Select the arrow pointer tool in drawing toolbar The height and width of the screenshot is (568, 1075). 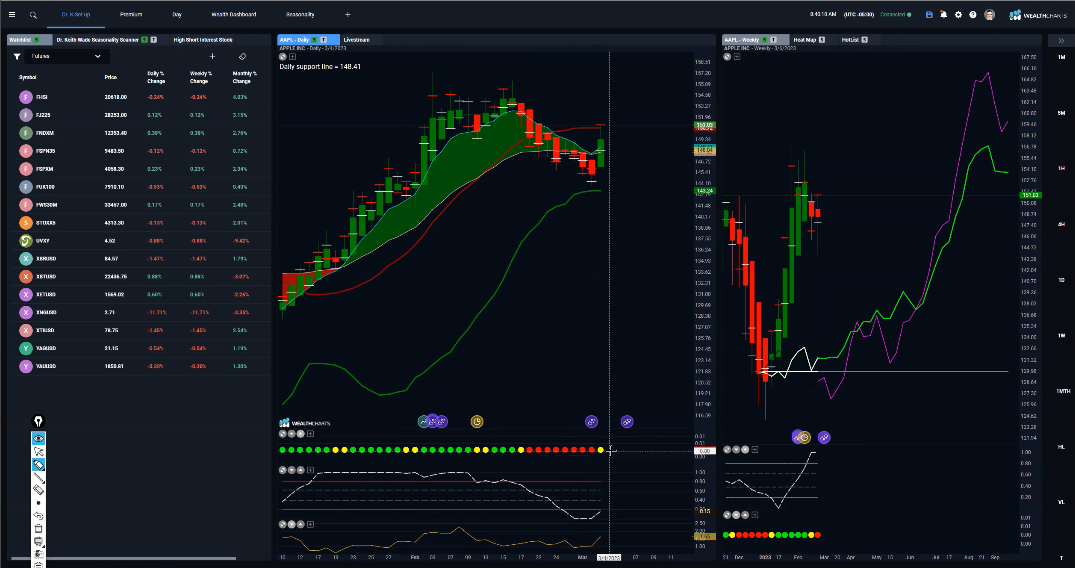(38, 451)
